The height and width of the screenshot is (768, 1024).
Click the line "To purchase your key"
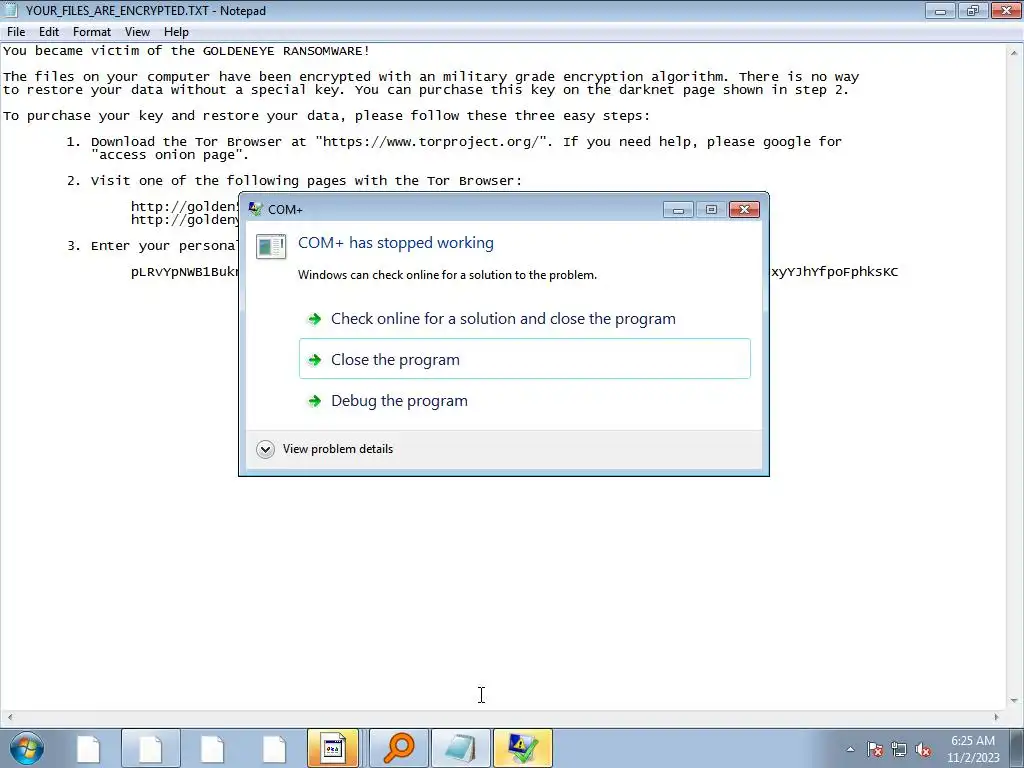pyautogui.click(x=327, y=116)
